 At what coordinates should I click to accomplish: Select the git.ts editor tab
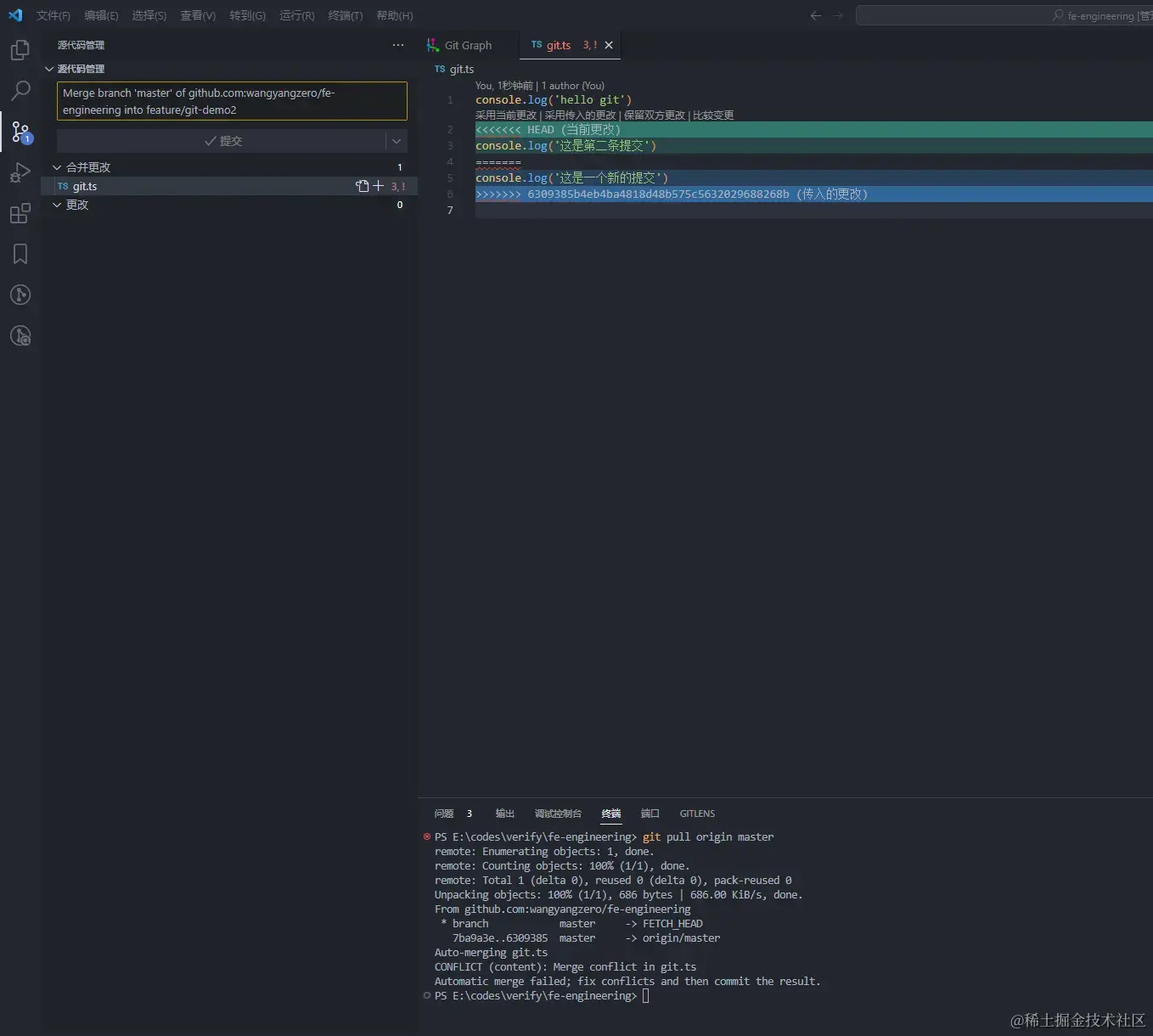pyautogui.click(x=558, y=45)
